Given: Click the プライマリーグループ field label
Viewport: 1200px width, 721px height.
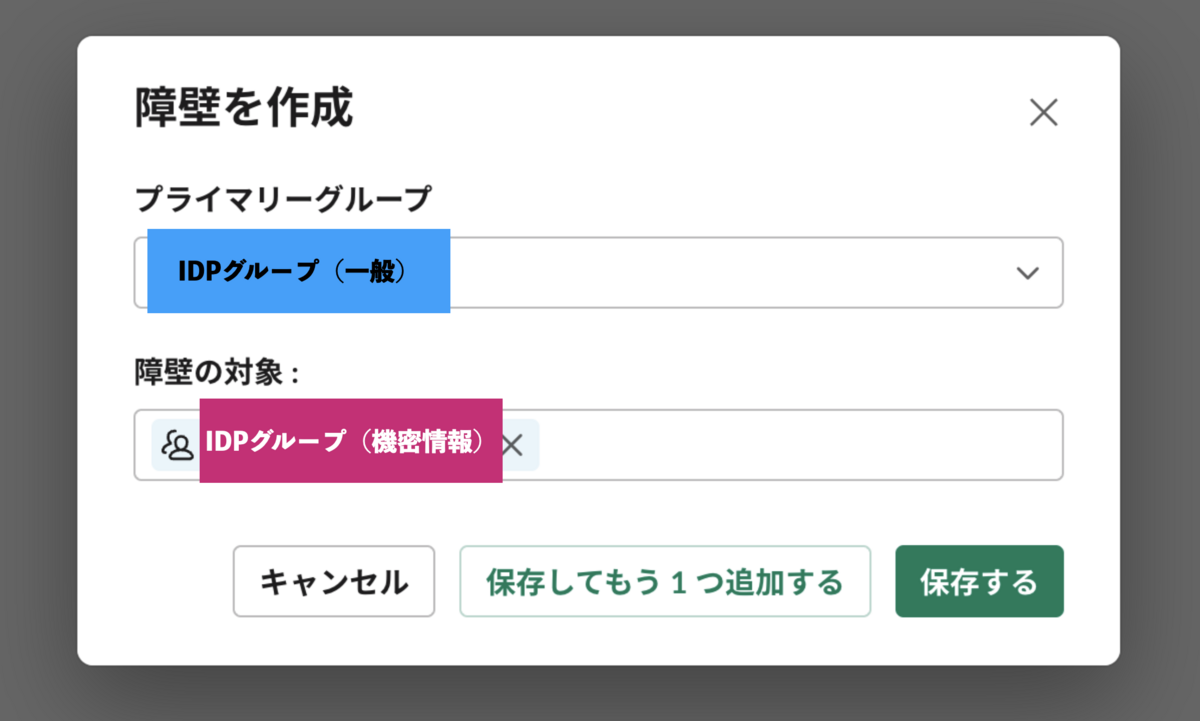Looking at the screenshot, I should tap(283, 199).
